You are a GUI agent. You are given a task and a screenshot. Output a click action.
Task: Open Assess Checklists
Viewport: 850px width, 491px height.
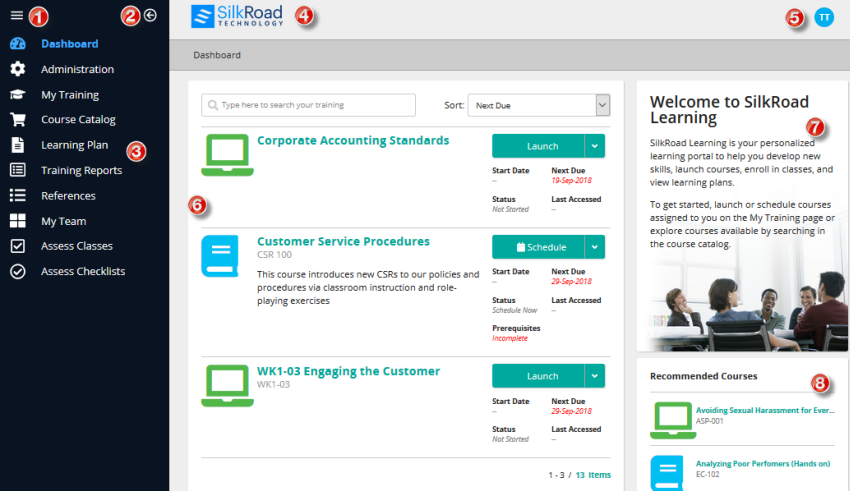tap(83, 271)
